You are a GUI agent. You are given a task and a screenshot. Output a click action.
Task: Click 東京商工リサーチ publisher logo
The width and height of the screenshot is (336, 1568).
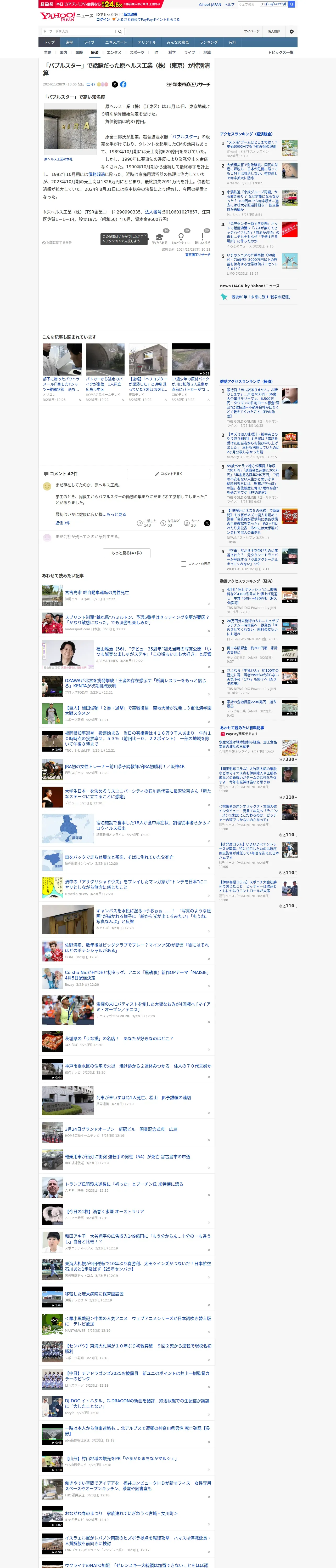pyautogui.click(x=188, y=85)
